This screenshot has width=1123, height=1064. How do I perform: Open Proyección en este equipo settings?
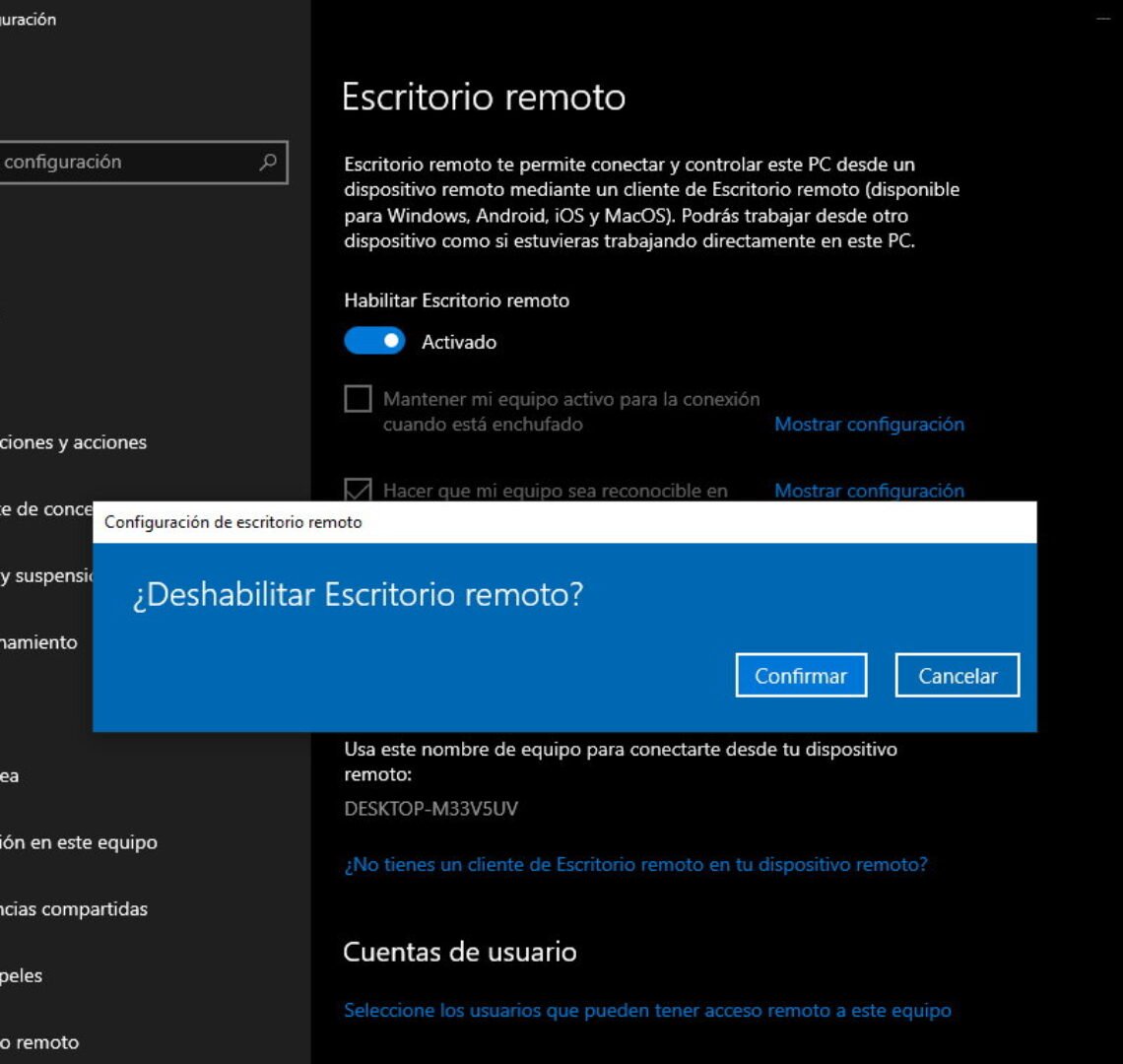pyautogui.click(x=79, y=842)
